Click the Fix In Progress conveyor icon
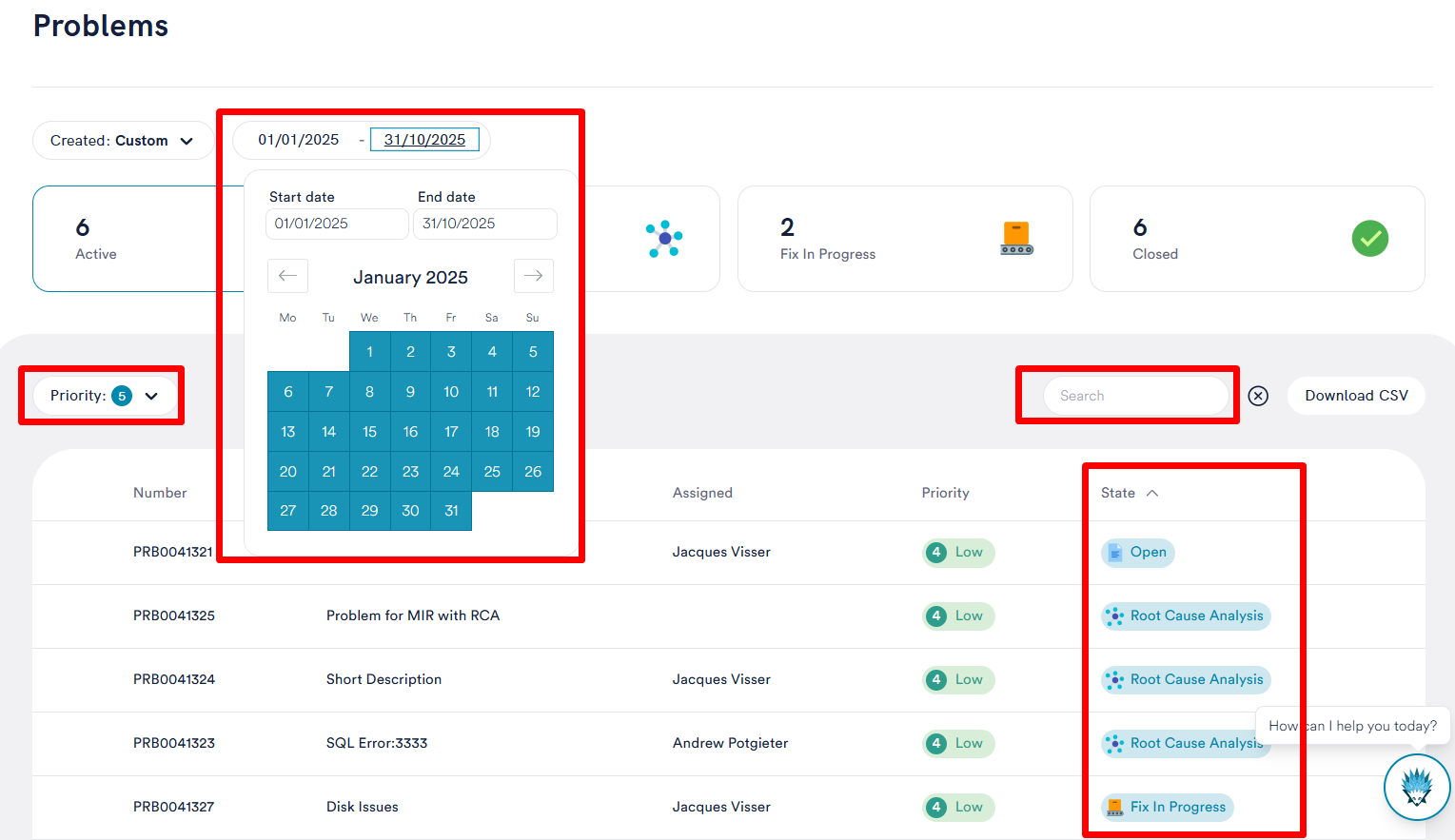 coord(1016,238)
